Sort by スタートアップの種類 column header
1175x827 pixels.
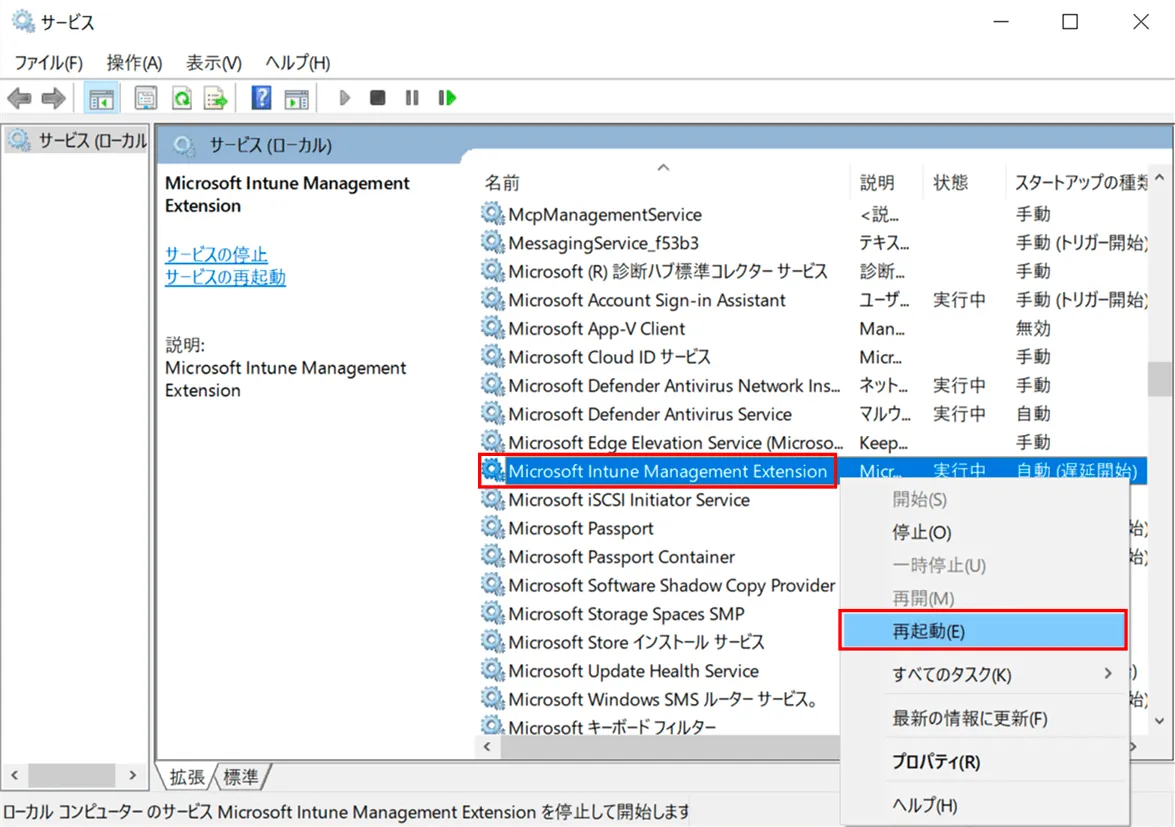click(x=1078, y=182)
